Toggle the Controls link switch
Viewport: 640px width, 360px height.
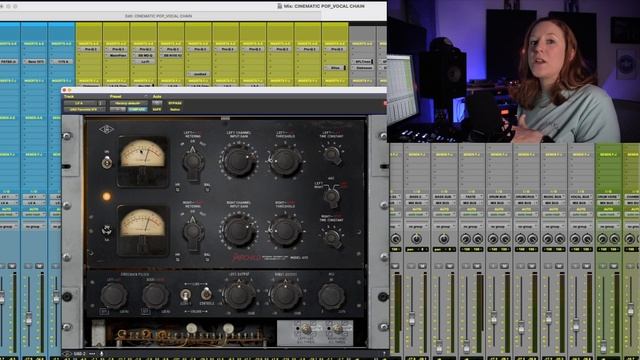(206, 293)
